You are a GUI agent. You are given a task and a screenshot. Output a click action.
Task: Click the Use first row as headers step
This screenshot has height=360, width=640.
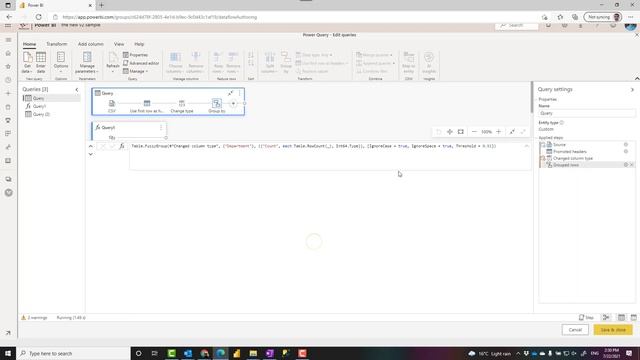[x=147, y=106]
